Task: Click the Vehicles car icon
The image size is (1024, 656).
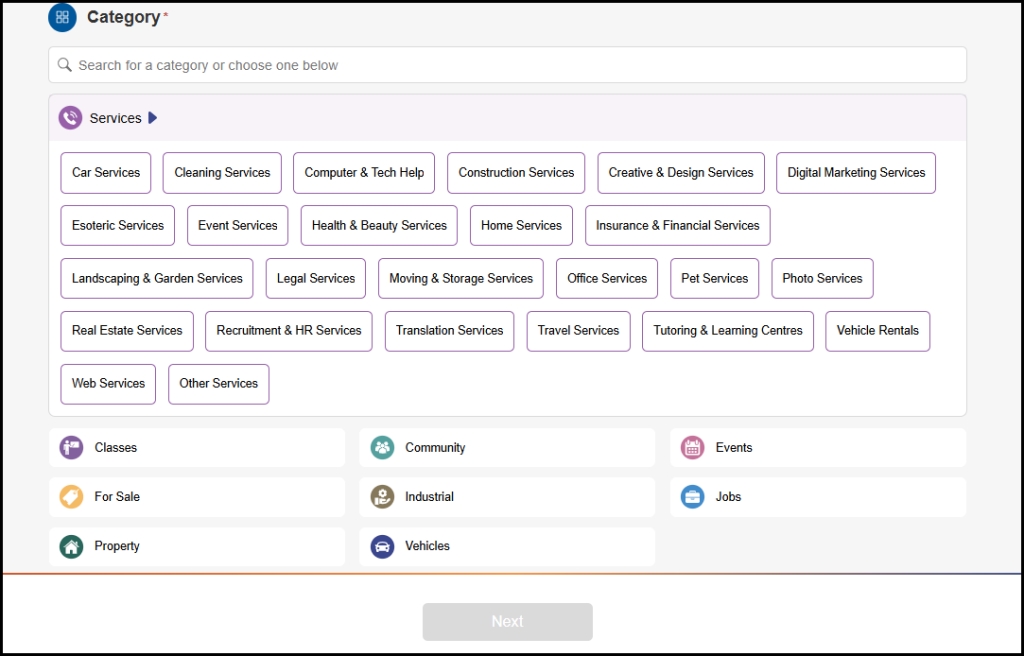Action: pos(381,546)
